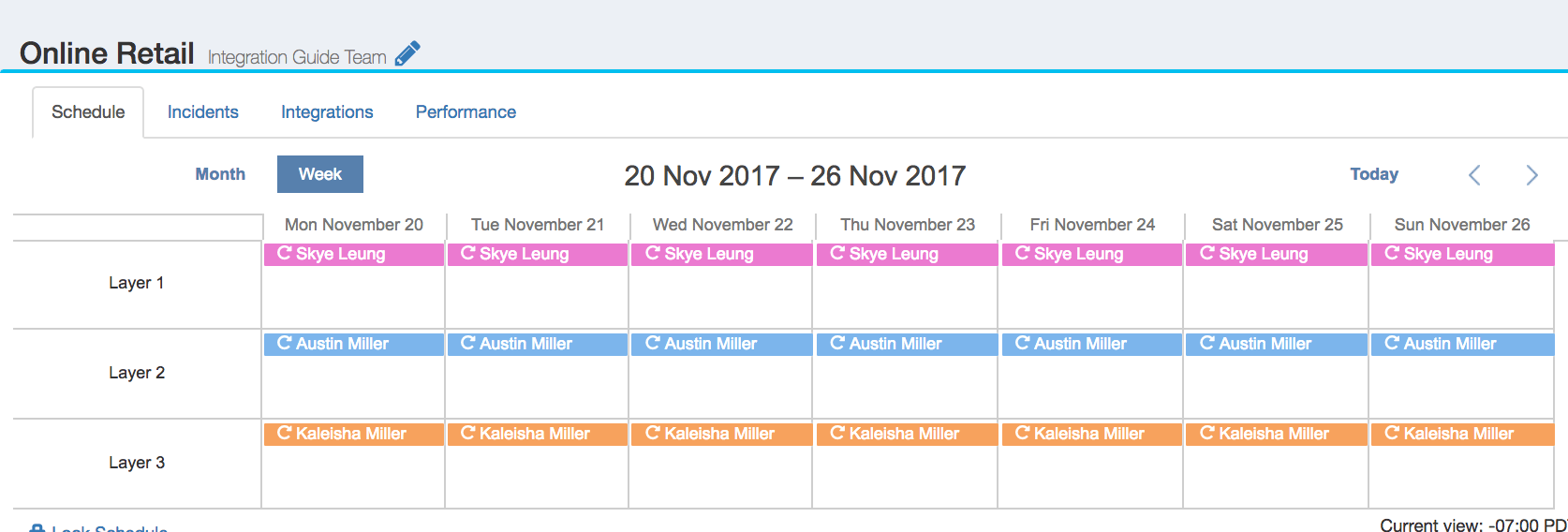Viewport: 1568px width, 532px height.
Task: Click rotation icon on Skye Leung Sunday shift
Action: point(1392,253)
